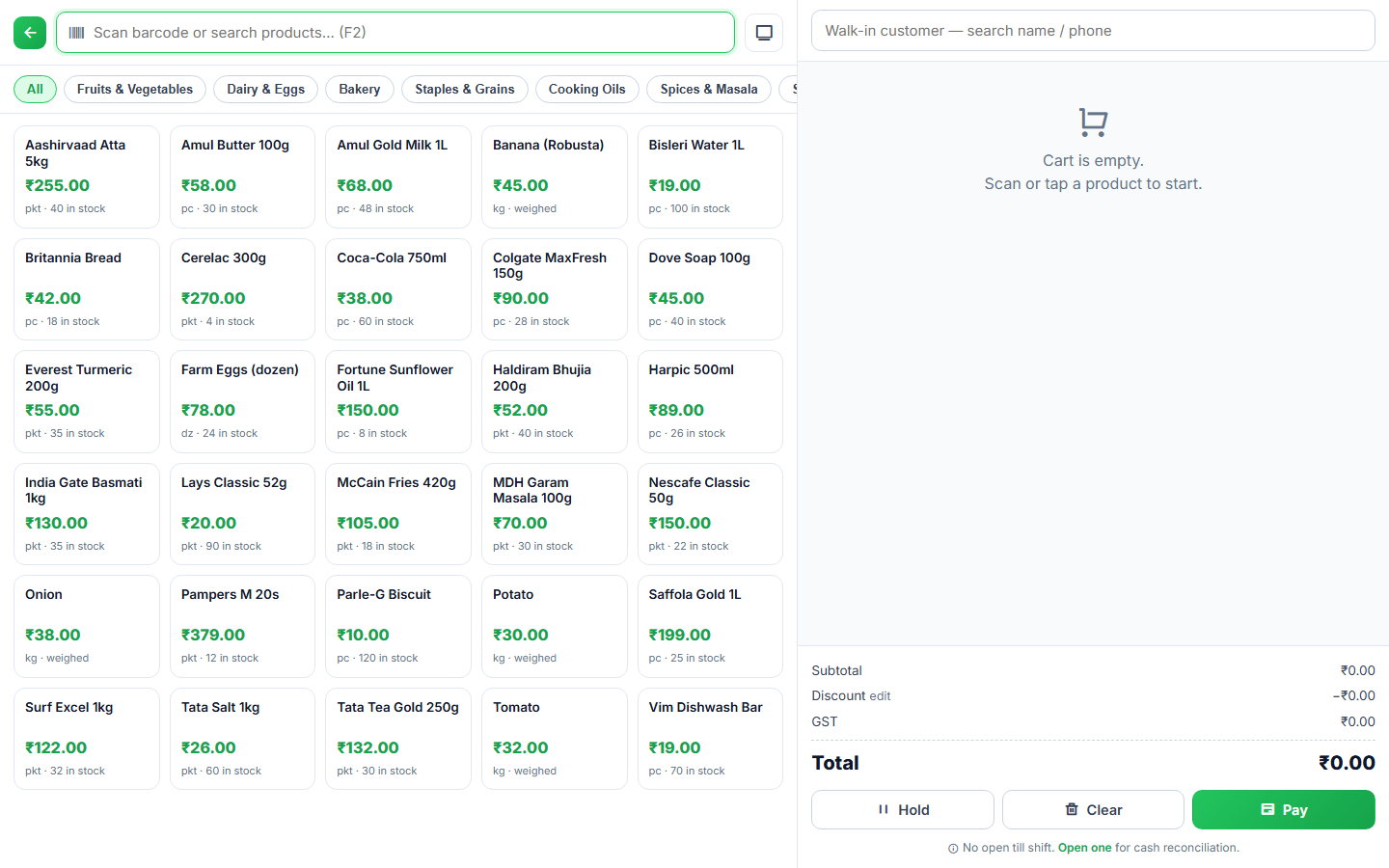Hold the current sale
The image size is (1389, 868).
click(x=903, y=810)
